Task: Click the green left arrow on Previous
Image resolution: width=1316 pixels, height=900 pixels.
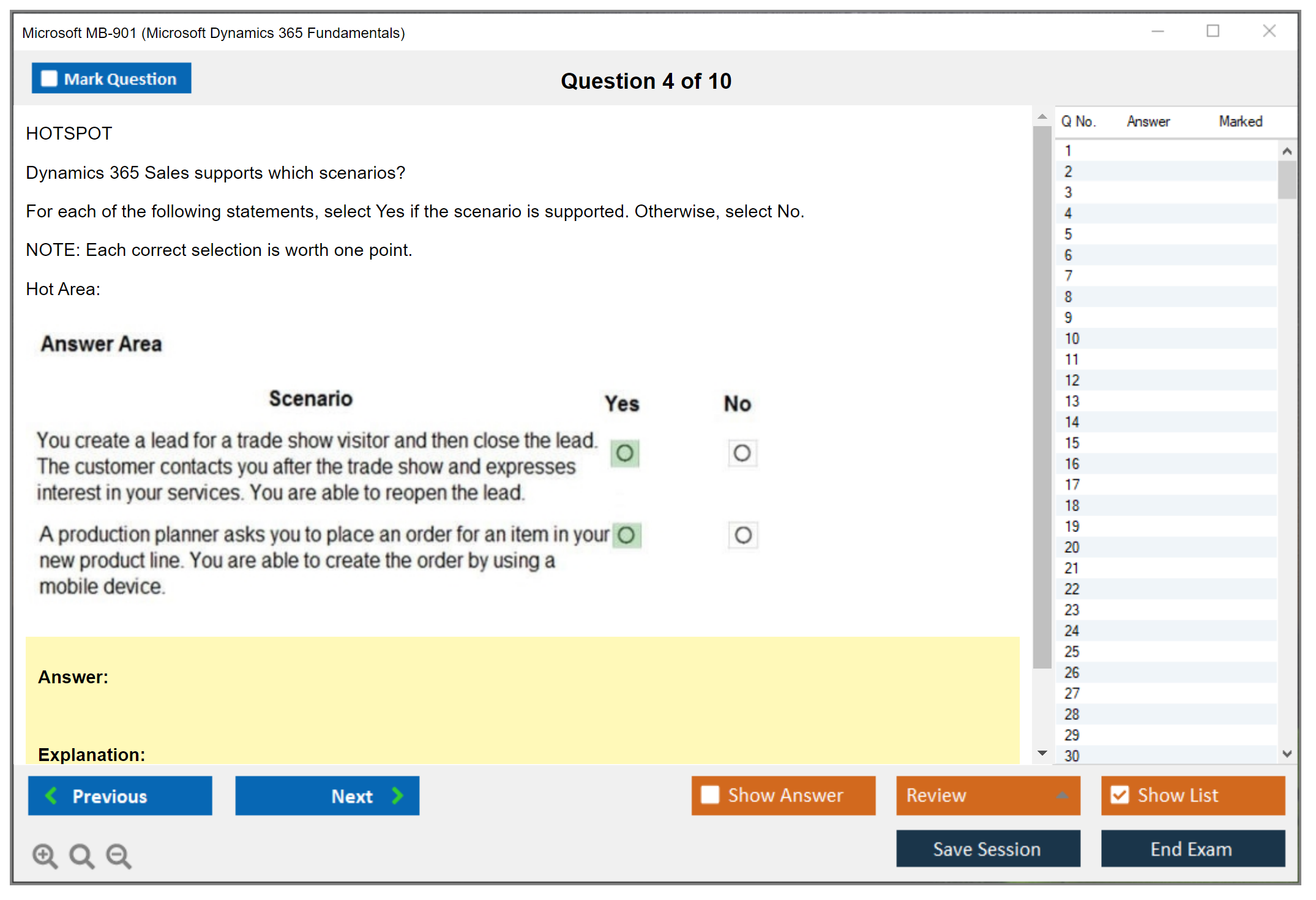Action: 51,795
